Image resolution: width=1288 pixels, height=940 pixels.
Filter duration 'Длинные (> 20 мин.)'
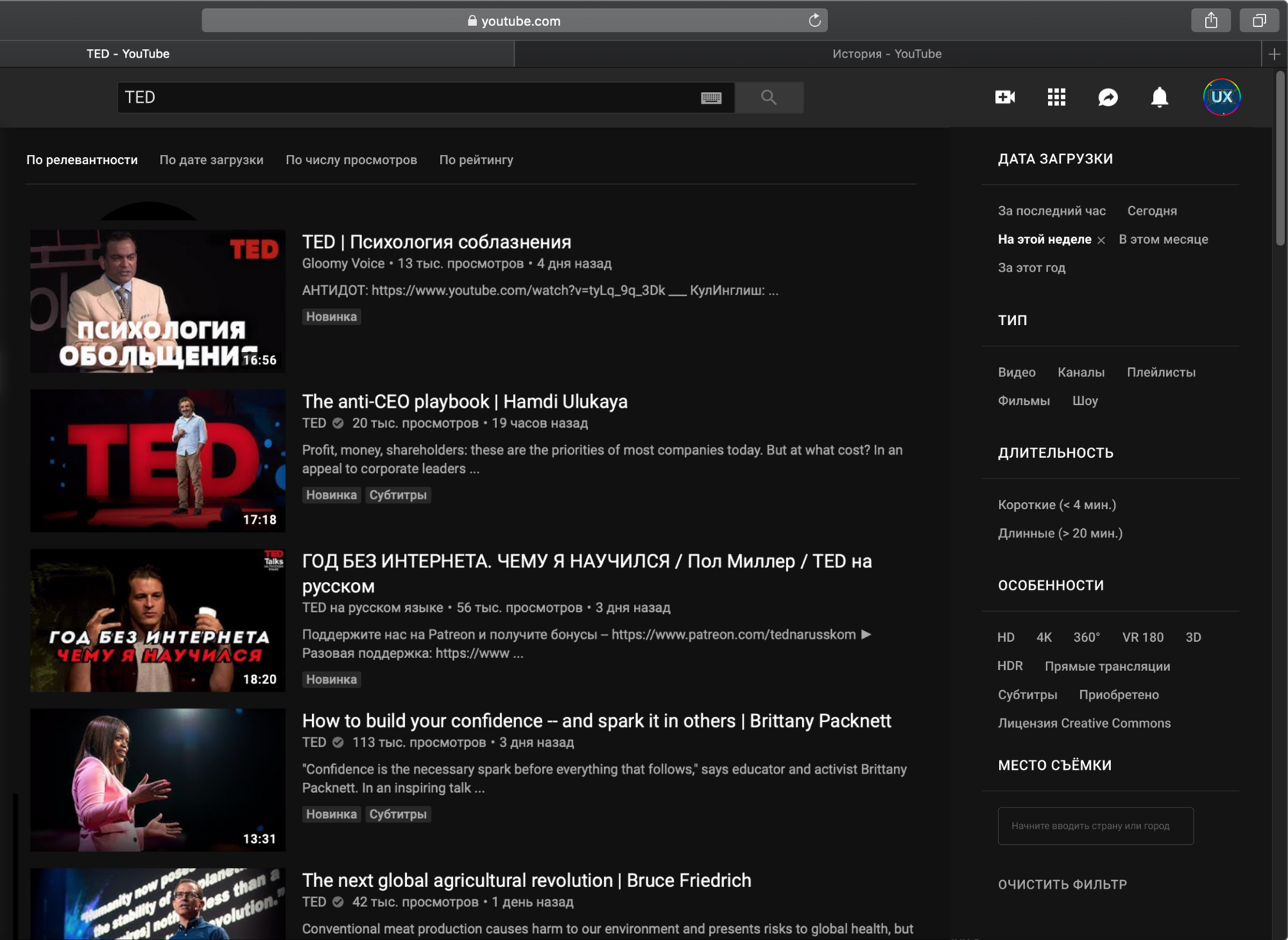click(1060, 533)
